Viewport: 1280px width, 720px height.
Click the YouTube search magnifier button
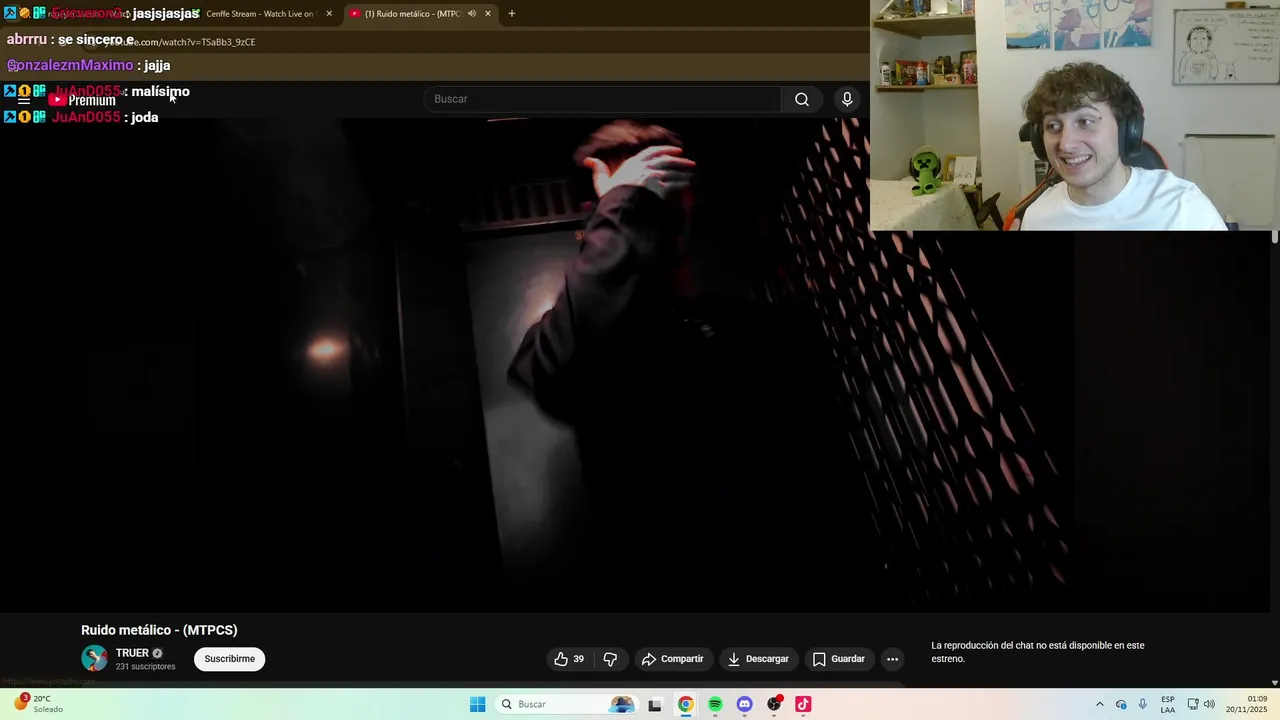click(x=802, y=99)
